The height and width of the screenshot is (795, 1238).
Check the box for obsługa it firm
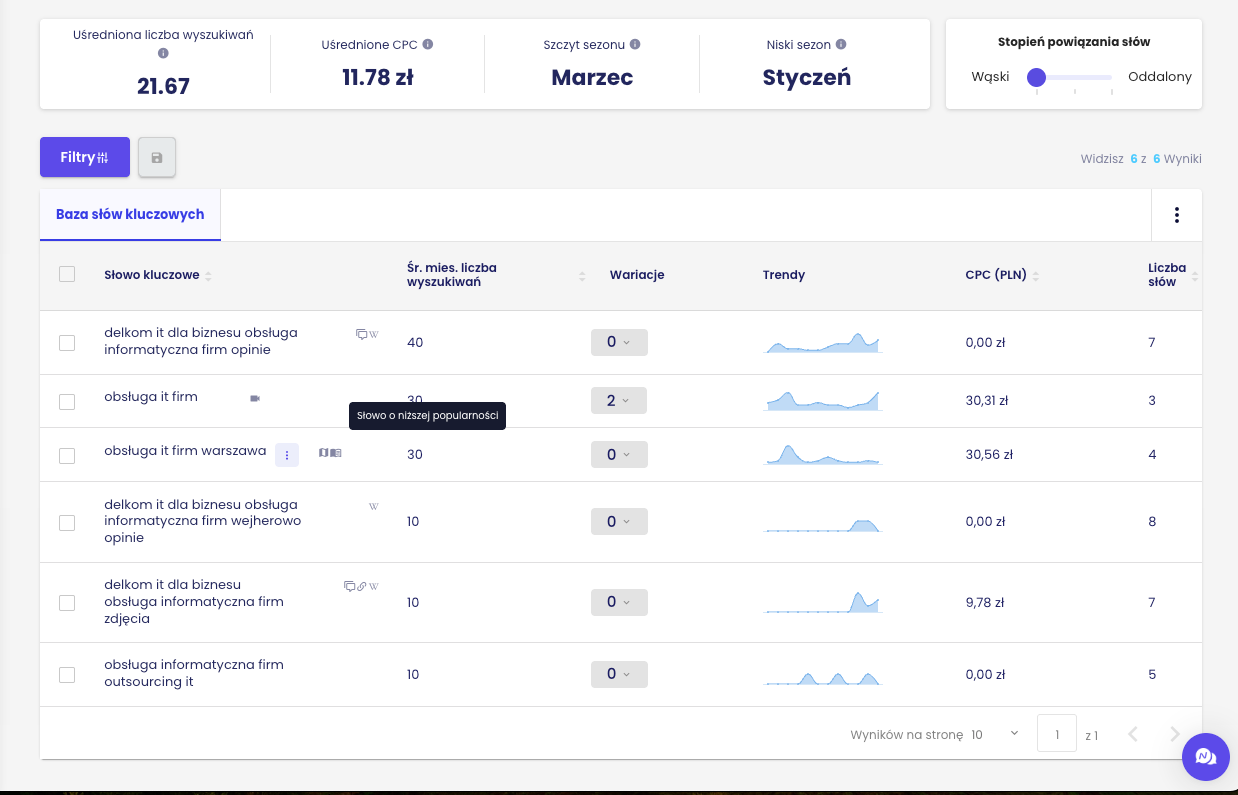click(x=67, y=401)
